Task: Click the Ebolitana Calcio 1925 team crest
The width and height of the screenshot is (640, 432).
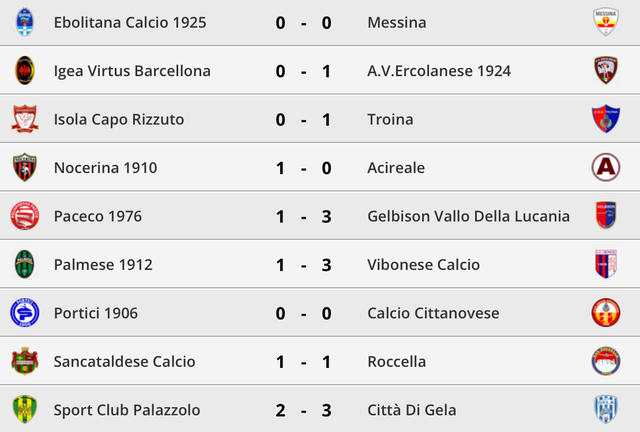Action: [24, 22]
